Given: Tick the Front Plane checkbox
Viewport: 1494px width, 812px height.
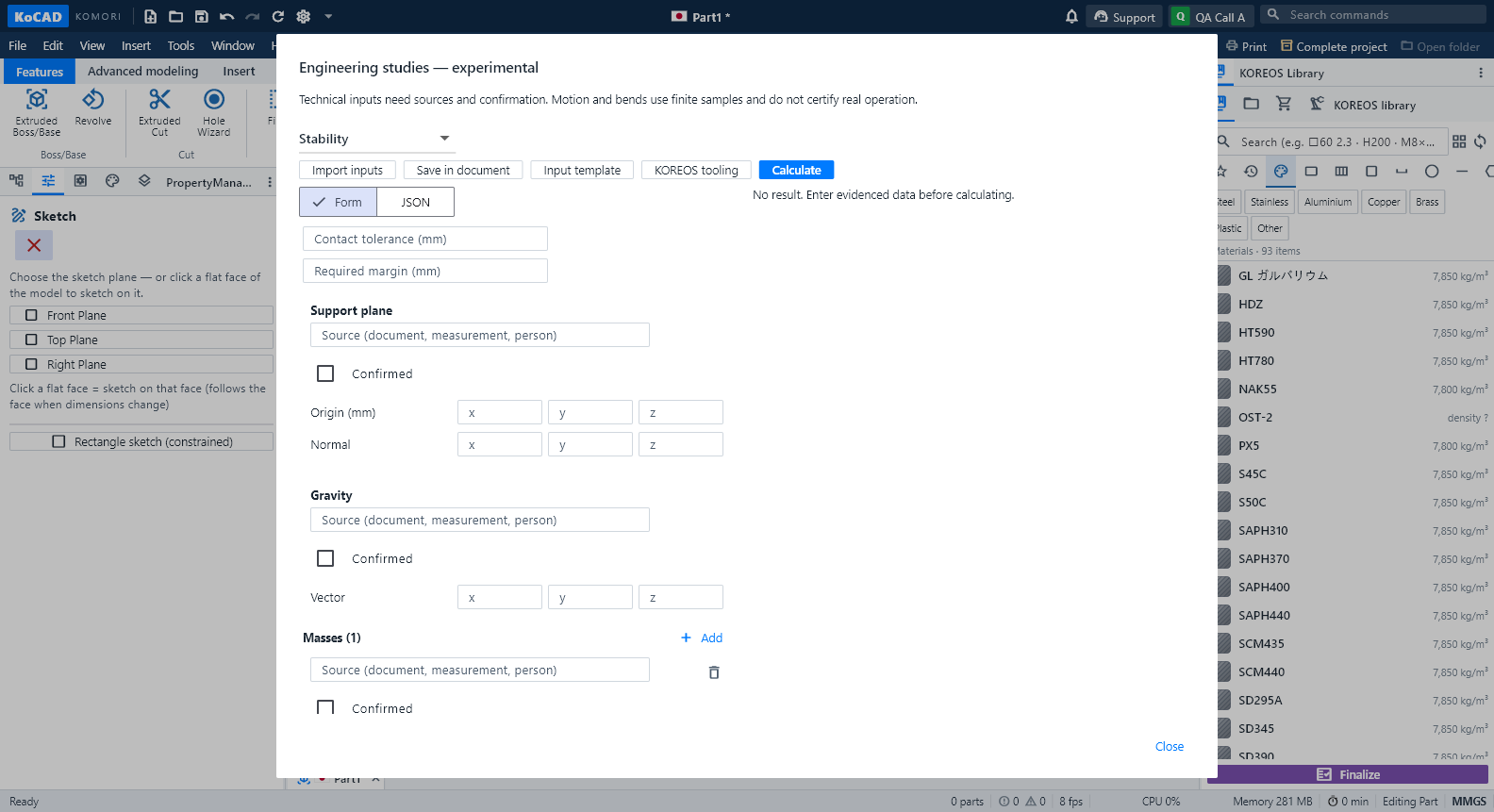Looking at the screenshot, I should tap(31, 315).
